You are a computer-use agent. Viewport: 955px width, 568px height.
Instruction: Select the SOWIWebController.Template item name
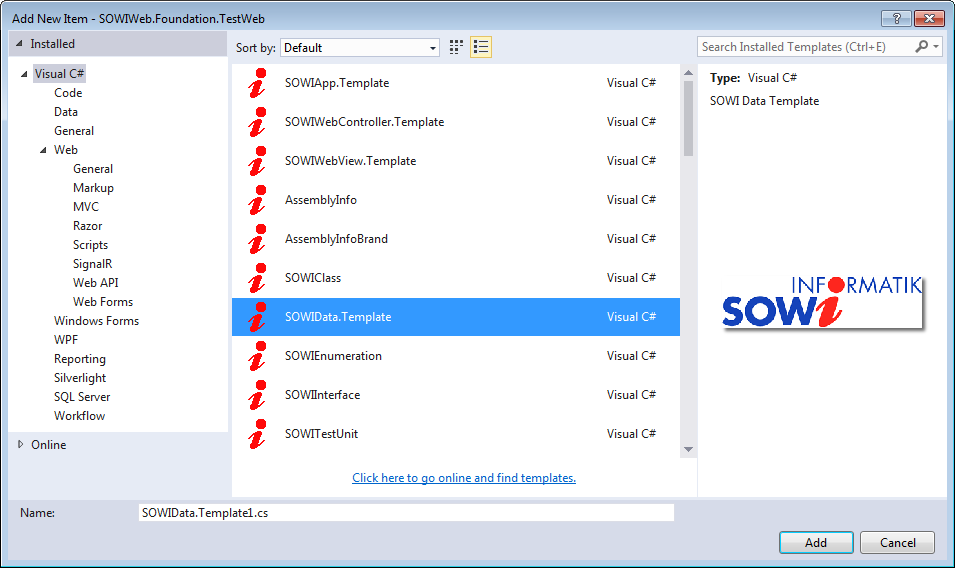click(364, 122)
